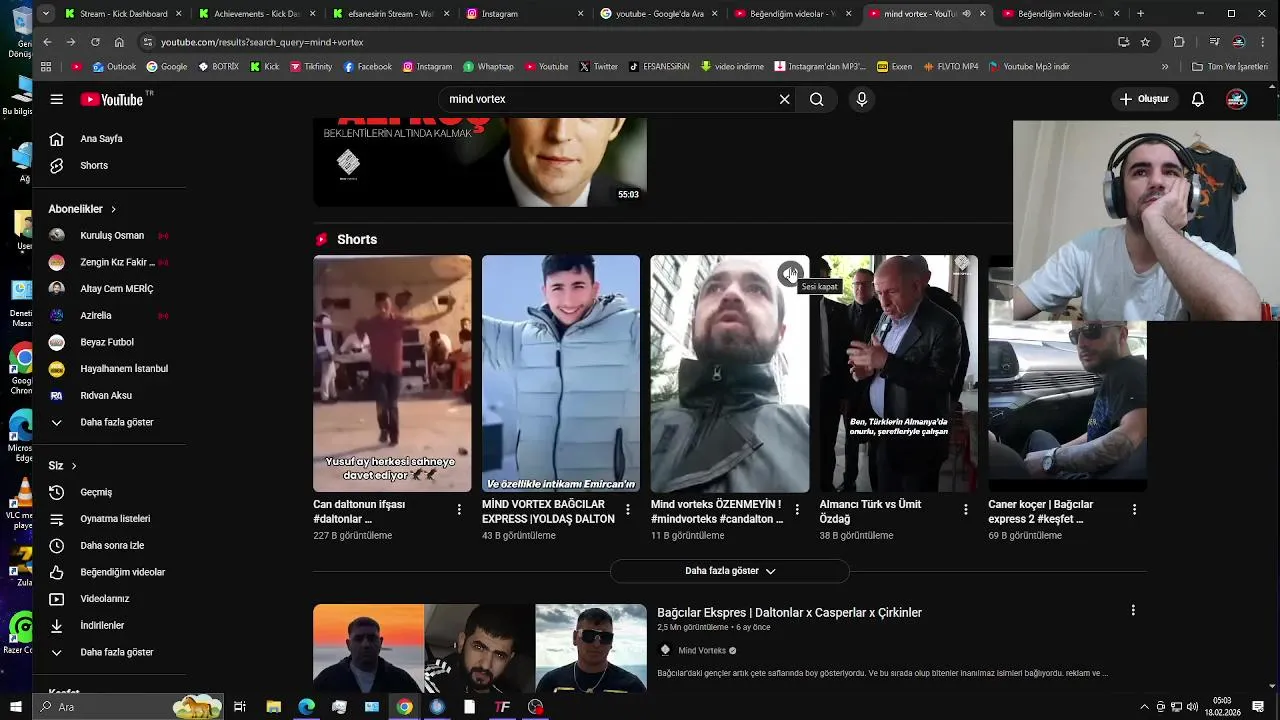Viewport: 1280px width, 720px height.
Task: Expand Abonelikler section chevron
Action: (x=113, y=209)
